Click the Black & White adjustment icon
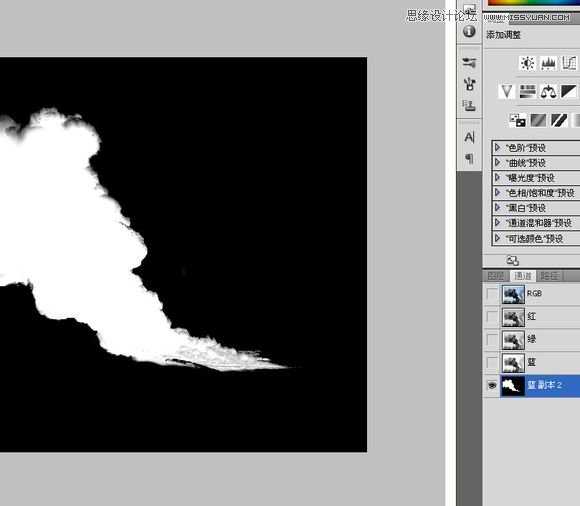 [569, 91]
